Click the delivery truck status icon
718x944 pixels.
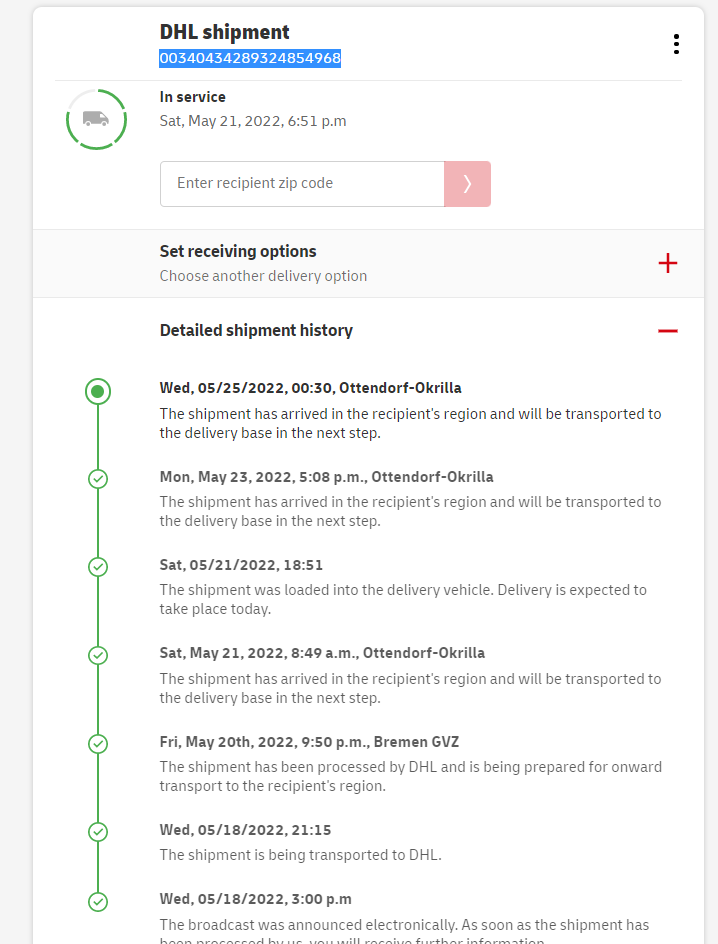[x=96, y=119]
